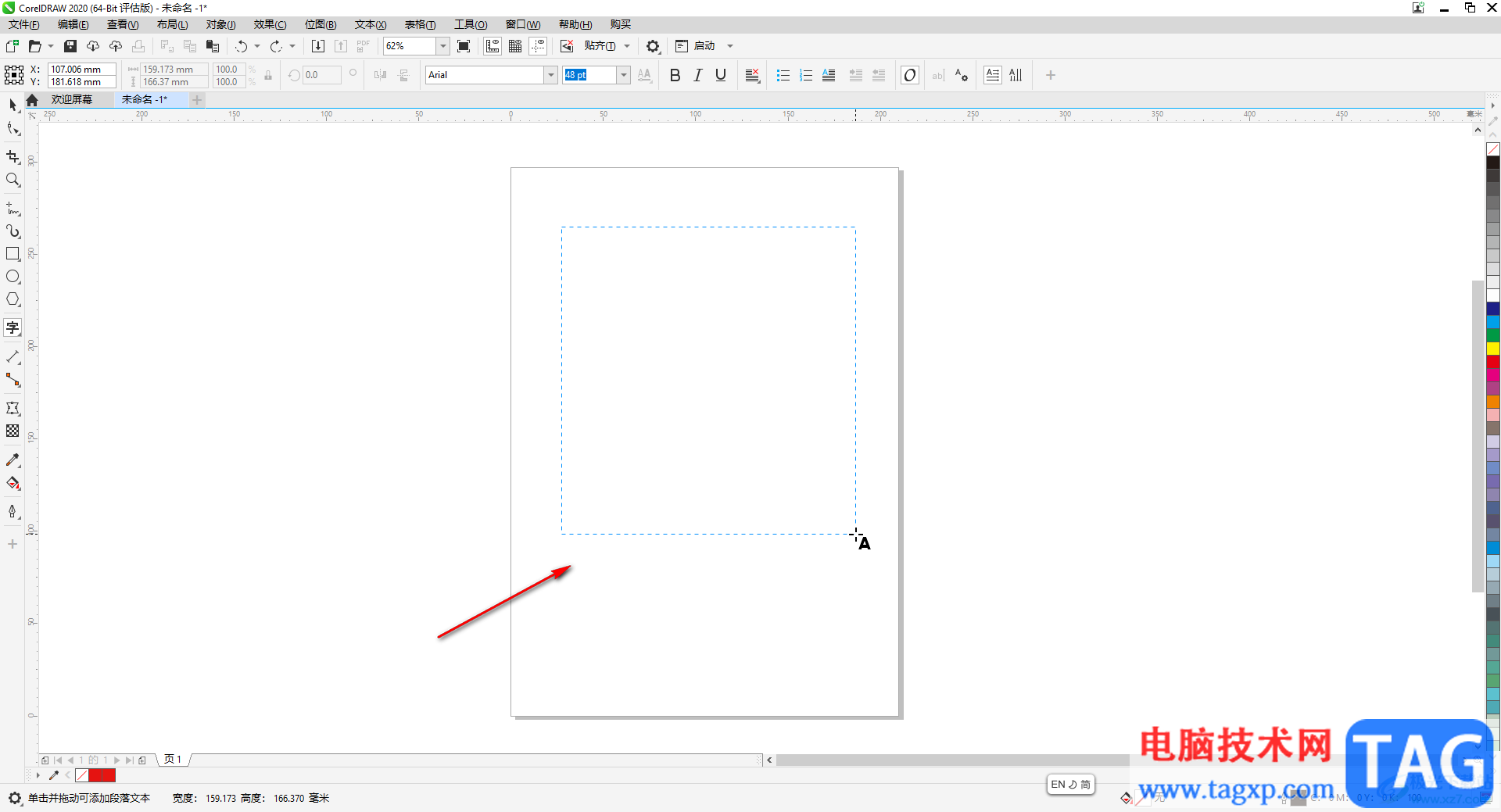This screenshot has width=1501, height=812.
Task: Customize property bar plus button
Action: [1051, 75]
